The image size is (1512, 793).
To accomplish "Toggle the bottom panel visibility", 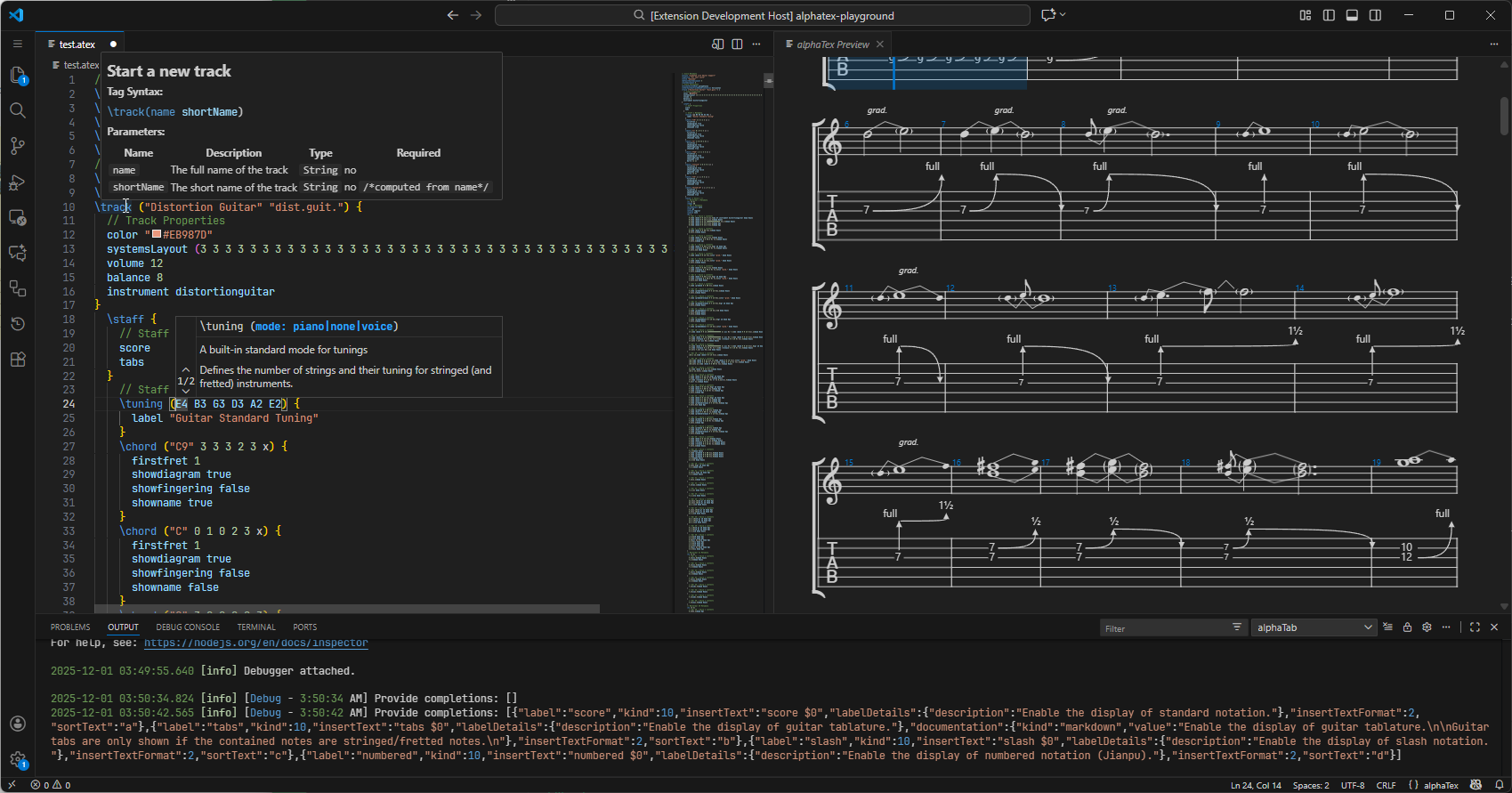I will 1352,15.
